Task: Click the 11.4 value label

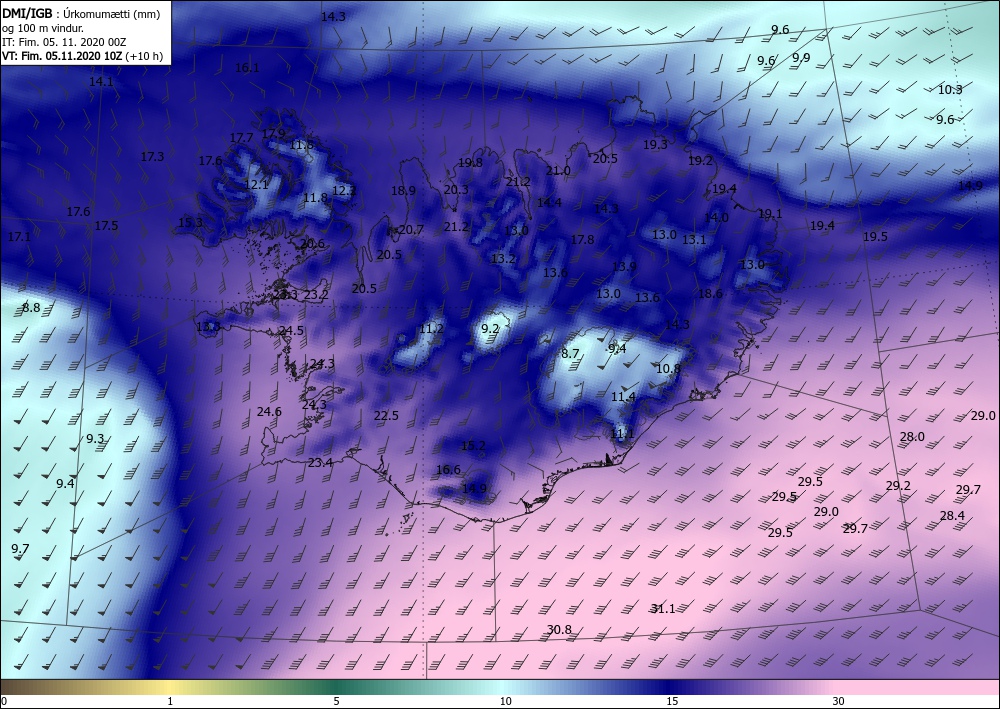Action: tap(623, 397)
